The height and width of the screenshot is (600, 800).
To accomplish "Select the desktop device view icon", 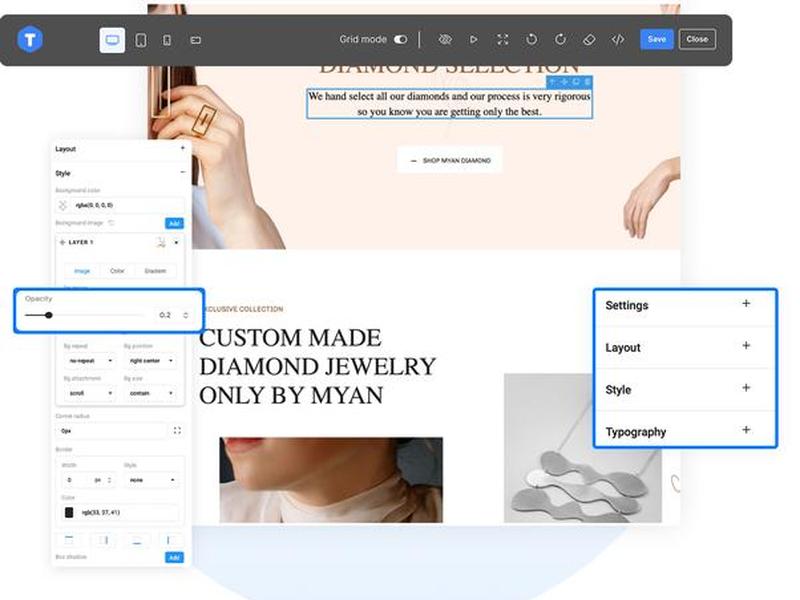I will (x=112, y=40).
